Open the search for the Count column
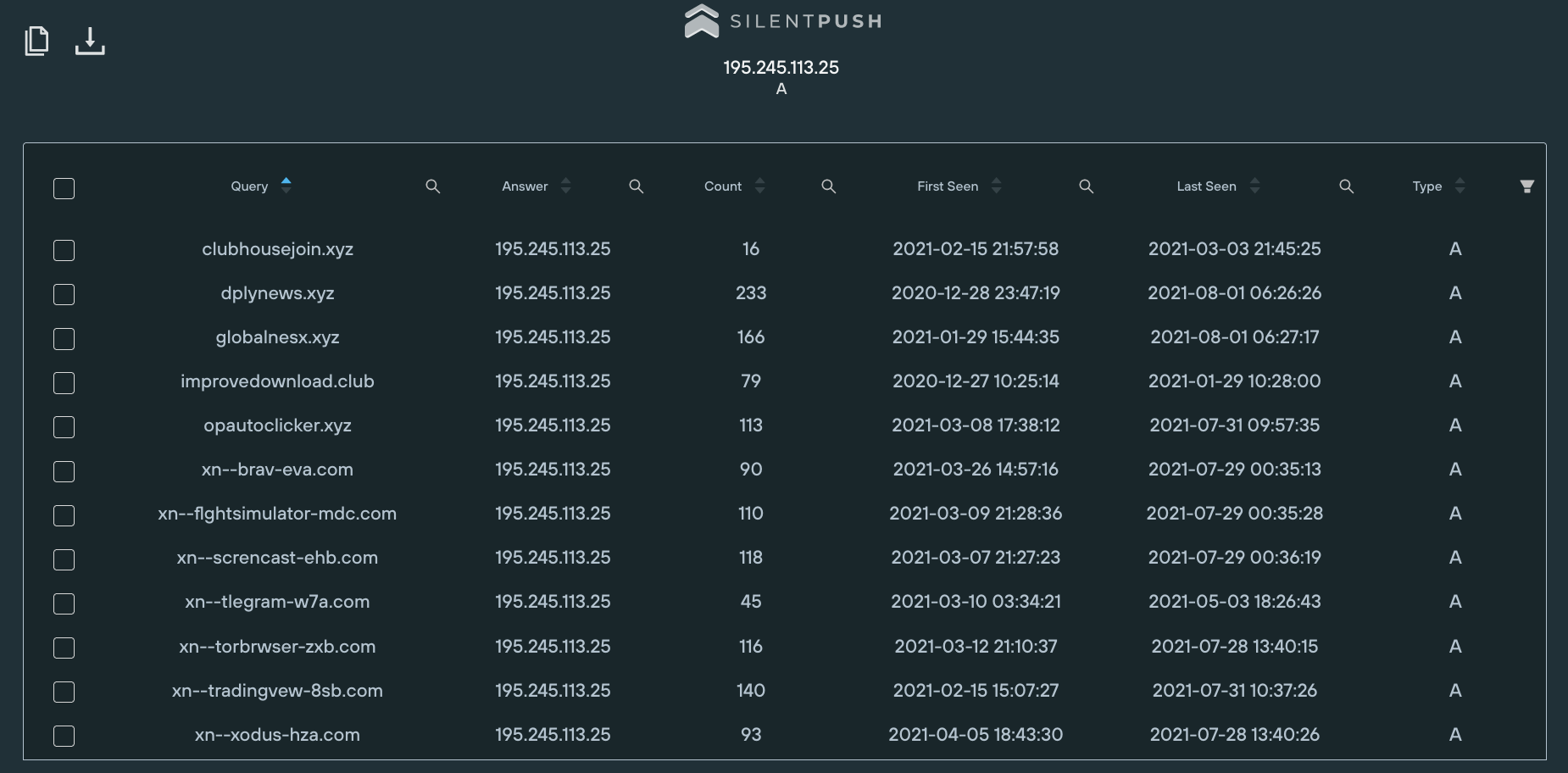 tap(828, 186)
